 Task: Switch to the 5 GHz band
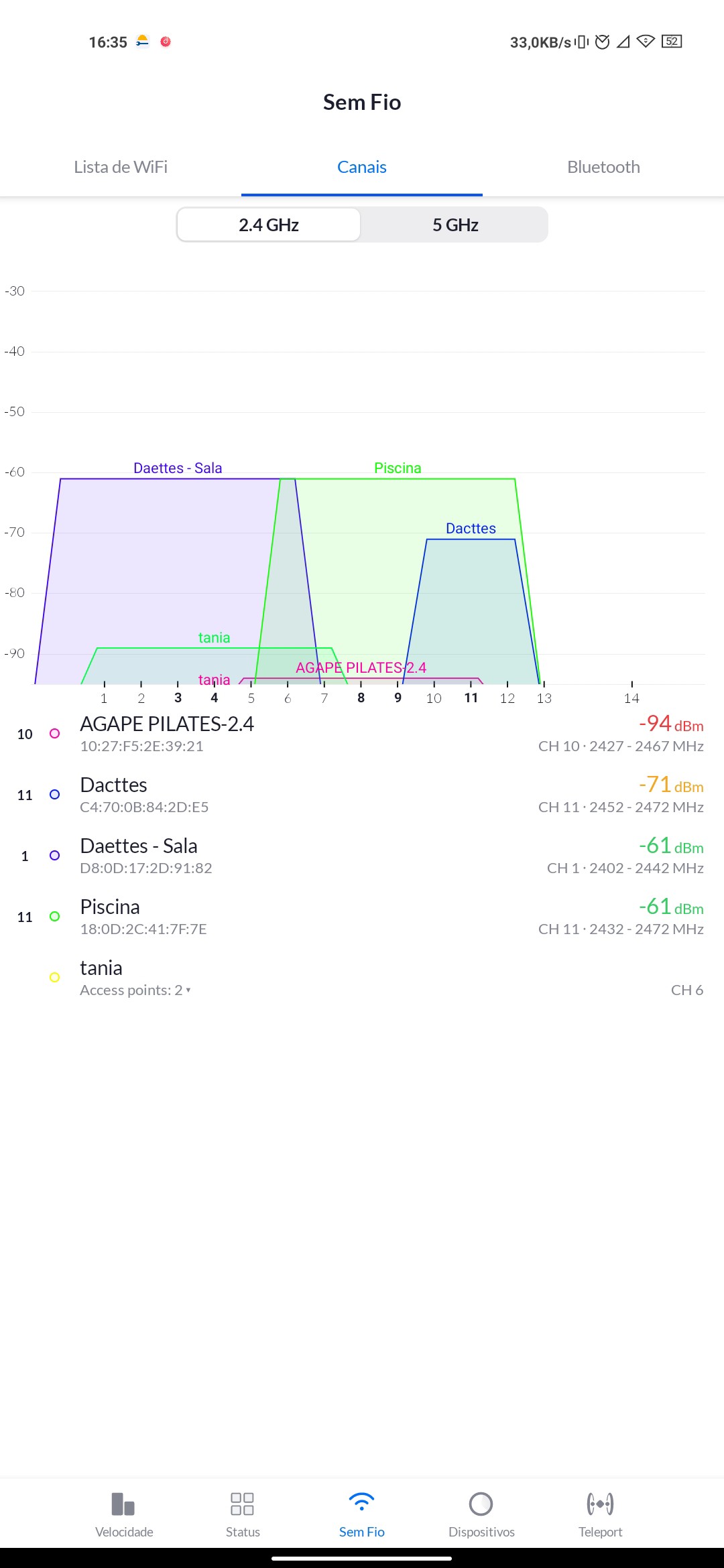point(455,225)
